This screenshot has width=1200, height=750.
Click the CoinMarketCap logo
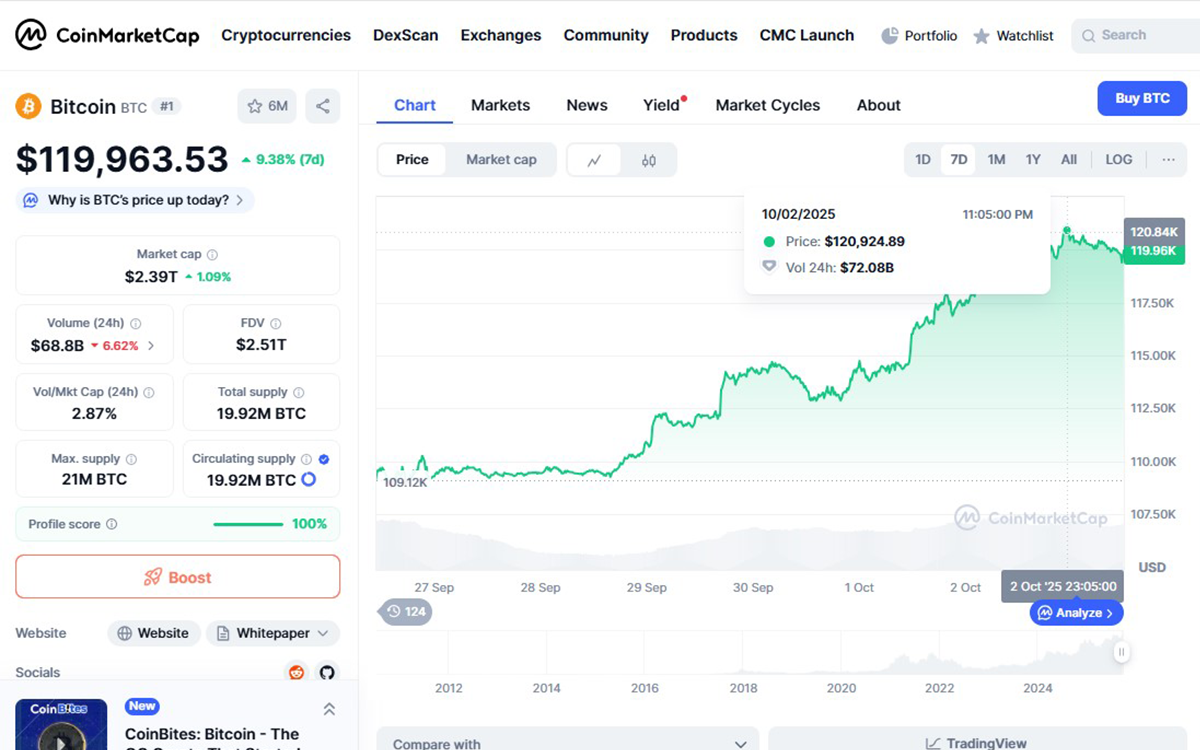coord(106,34)
